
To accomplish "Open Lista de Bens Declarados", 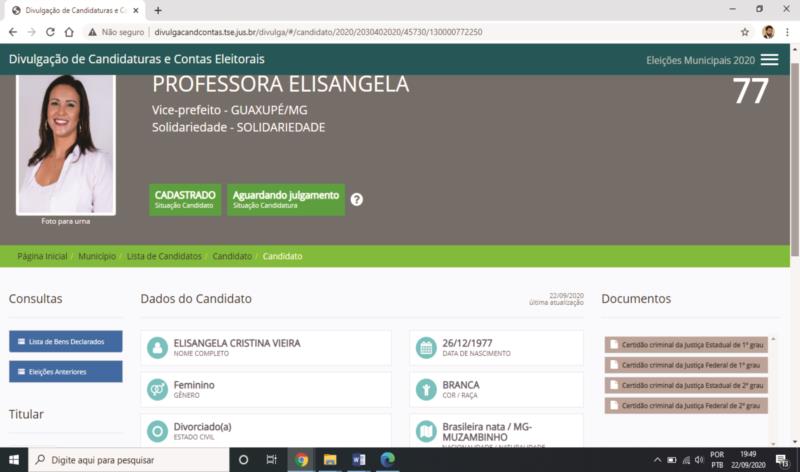I will pyautogui.click(x=66, y=341).
